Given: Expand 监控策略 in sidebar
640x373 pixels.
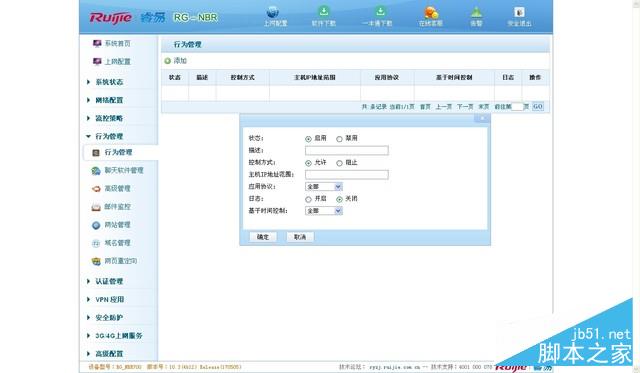Looking at the screenshot, I should coord(109,118).
